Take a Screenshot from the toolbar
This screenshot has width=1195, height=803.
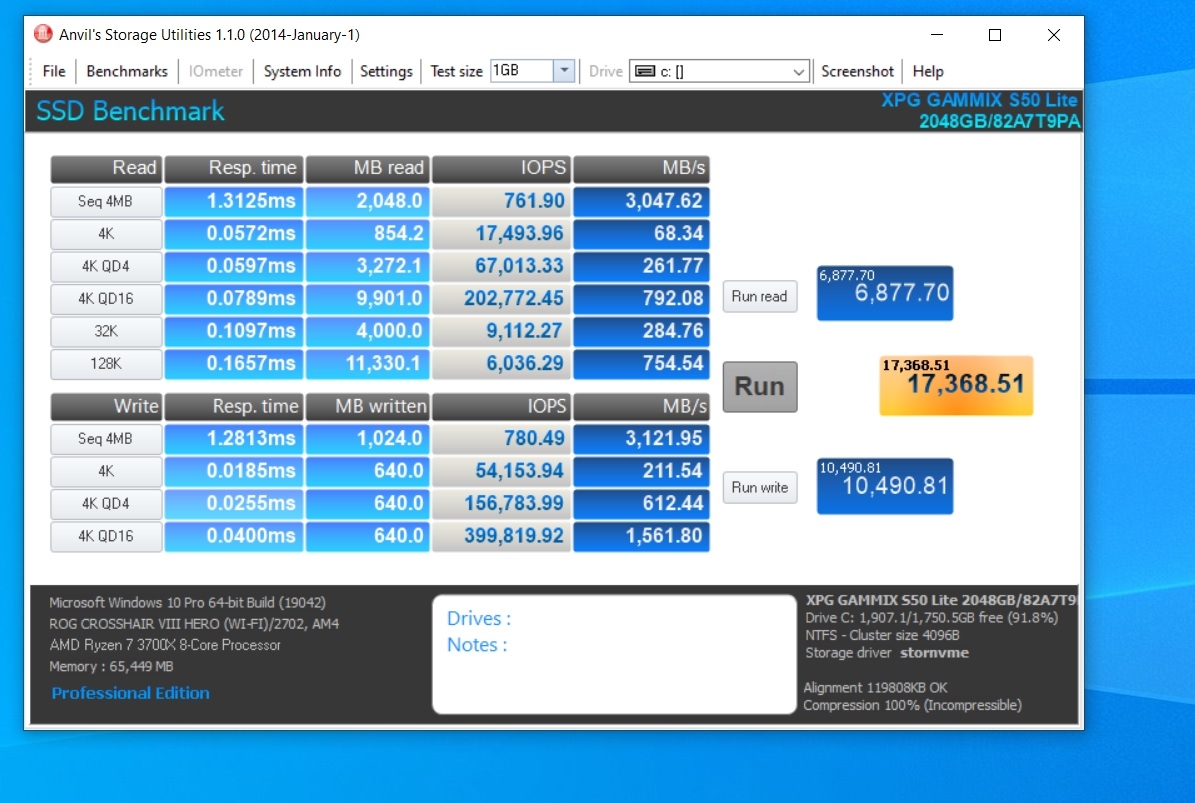(857, 72)
